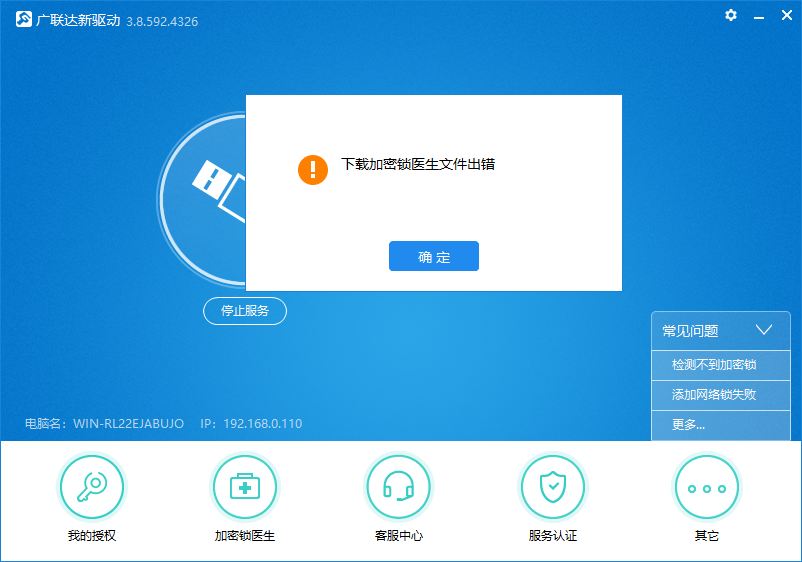
Task: Click the orange warning exclamation icon
Action: [313, 170]
